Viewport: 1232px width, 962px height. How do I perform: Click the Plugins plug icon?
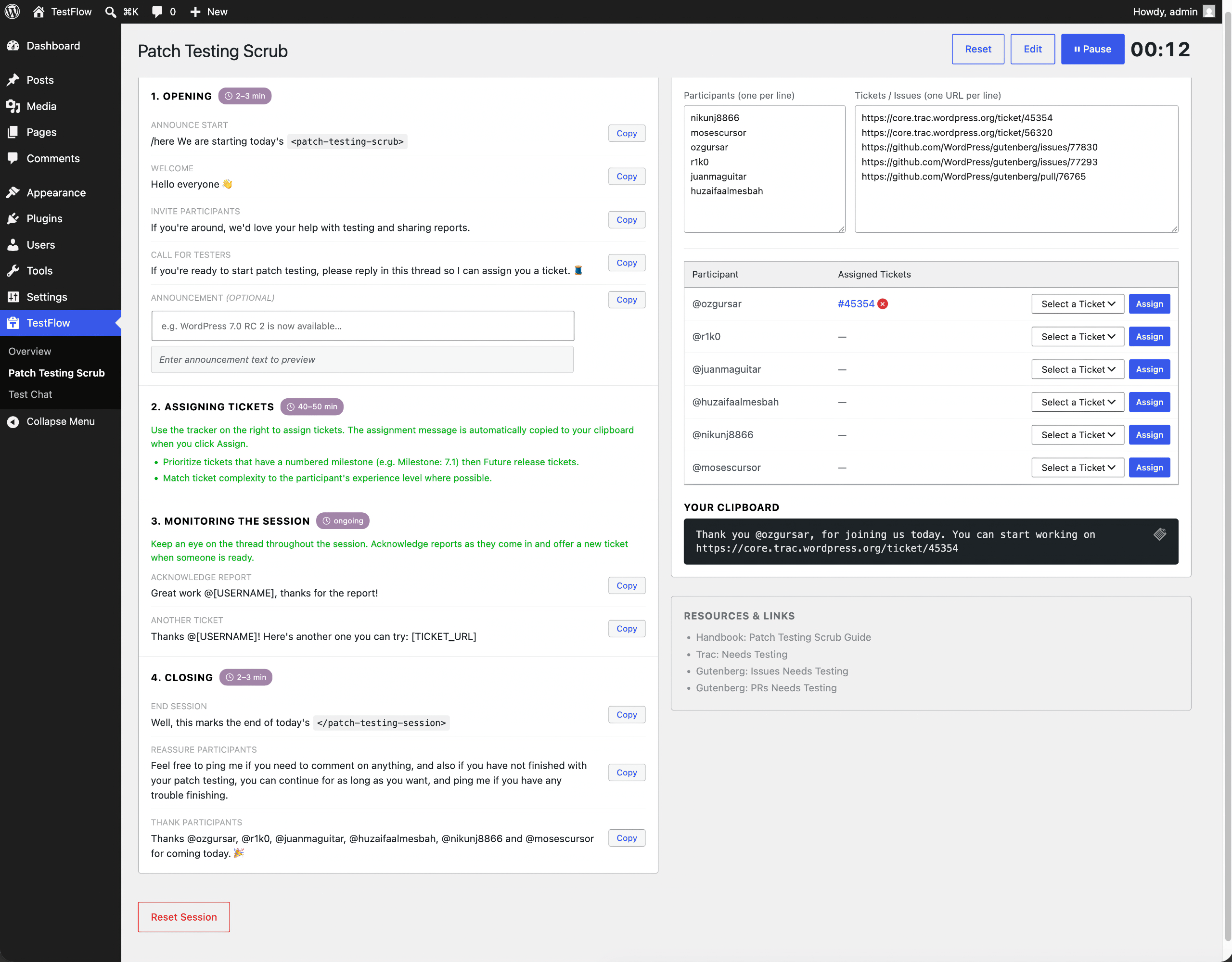[13, 218]
